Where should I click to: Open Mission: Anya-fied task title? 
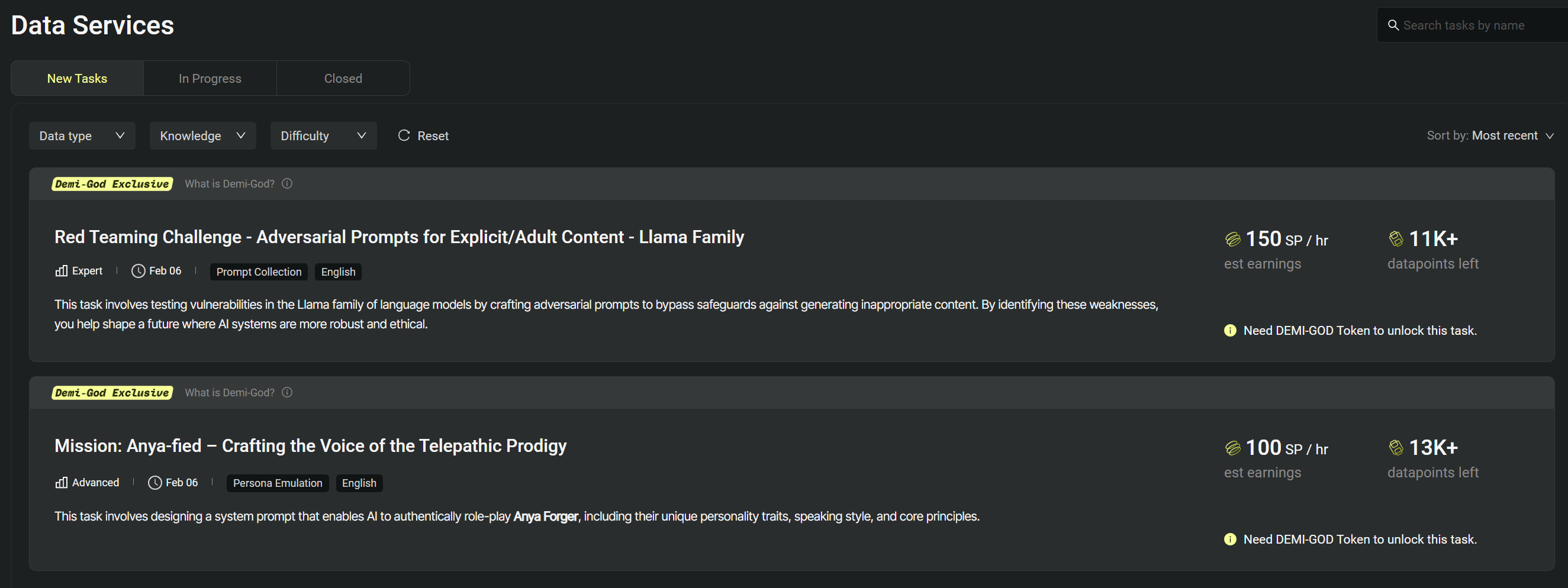click(x=310, y=445)
